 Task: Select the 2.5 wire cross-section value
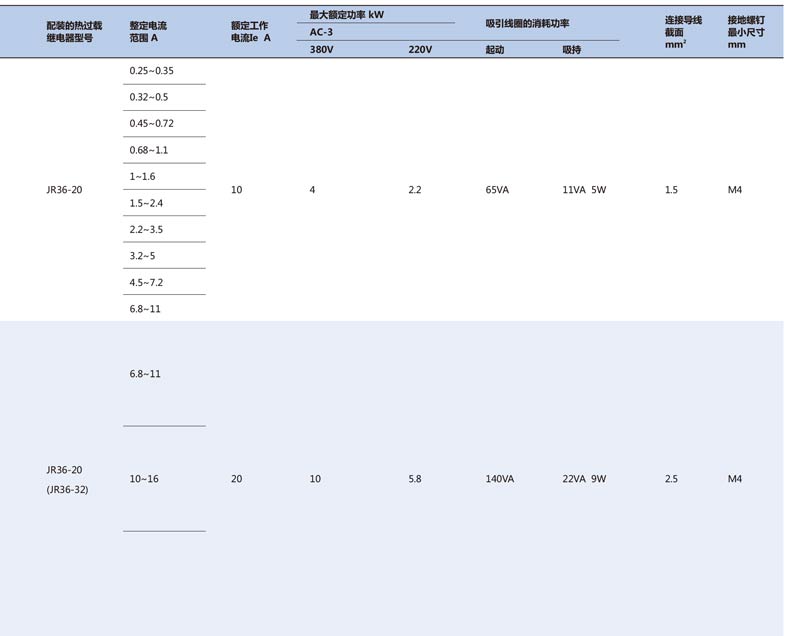671,479
